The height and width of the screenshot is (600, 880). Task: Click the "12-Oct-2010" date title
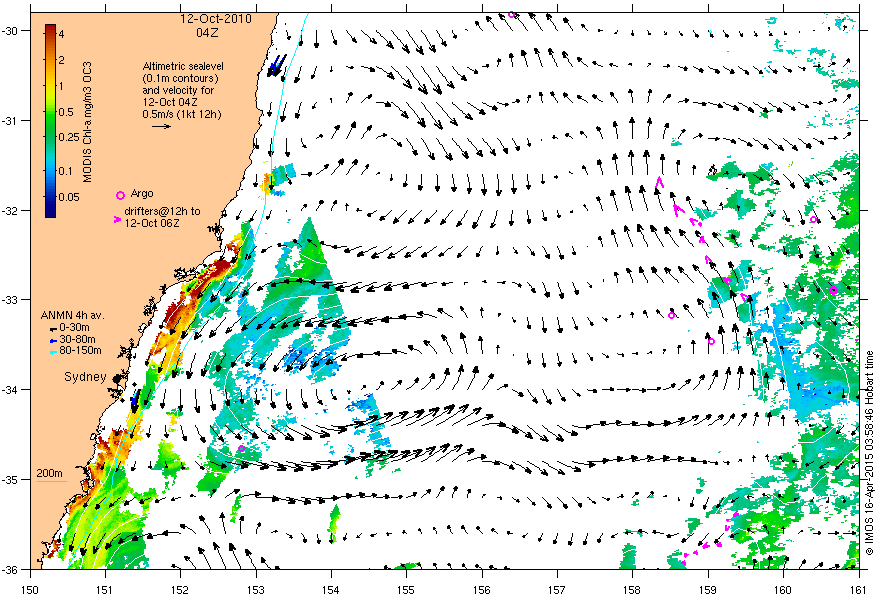click(x=216, y=19)
